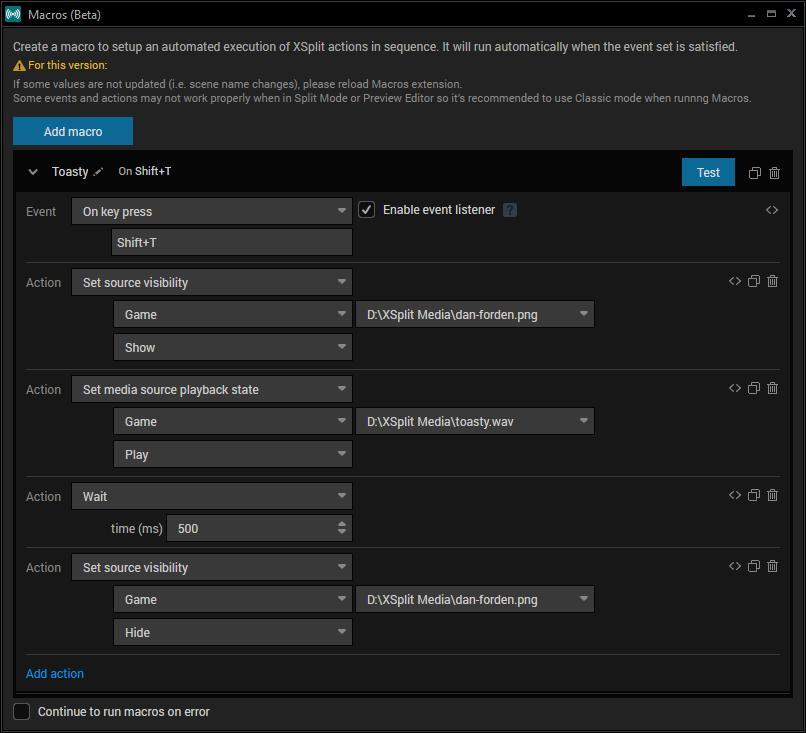Viewport: 806px width, 733px height.
Task: Click the "On Shift+T" trigger label
Action: coord(145,171)
